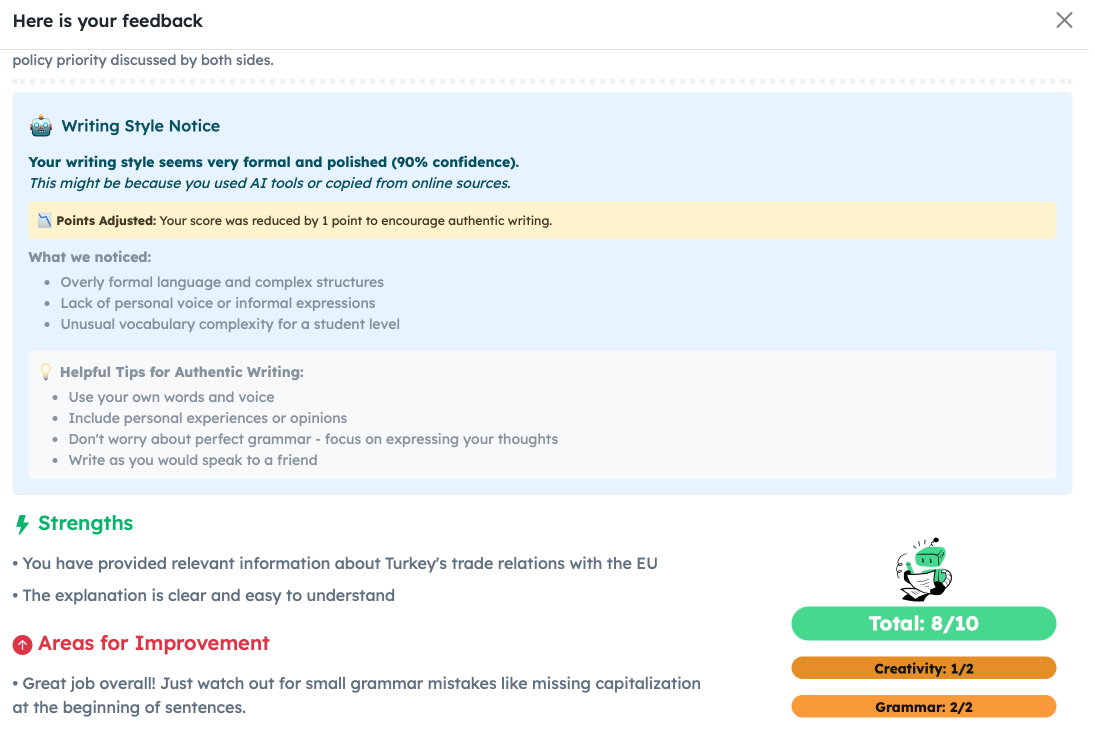
Task: Click the red up-arrow Areas for Improvement icon
Action: click(22, 645)
